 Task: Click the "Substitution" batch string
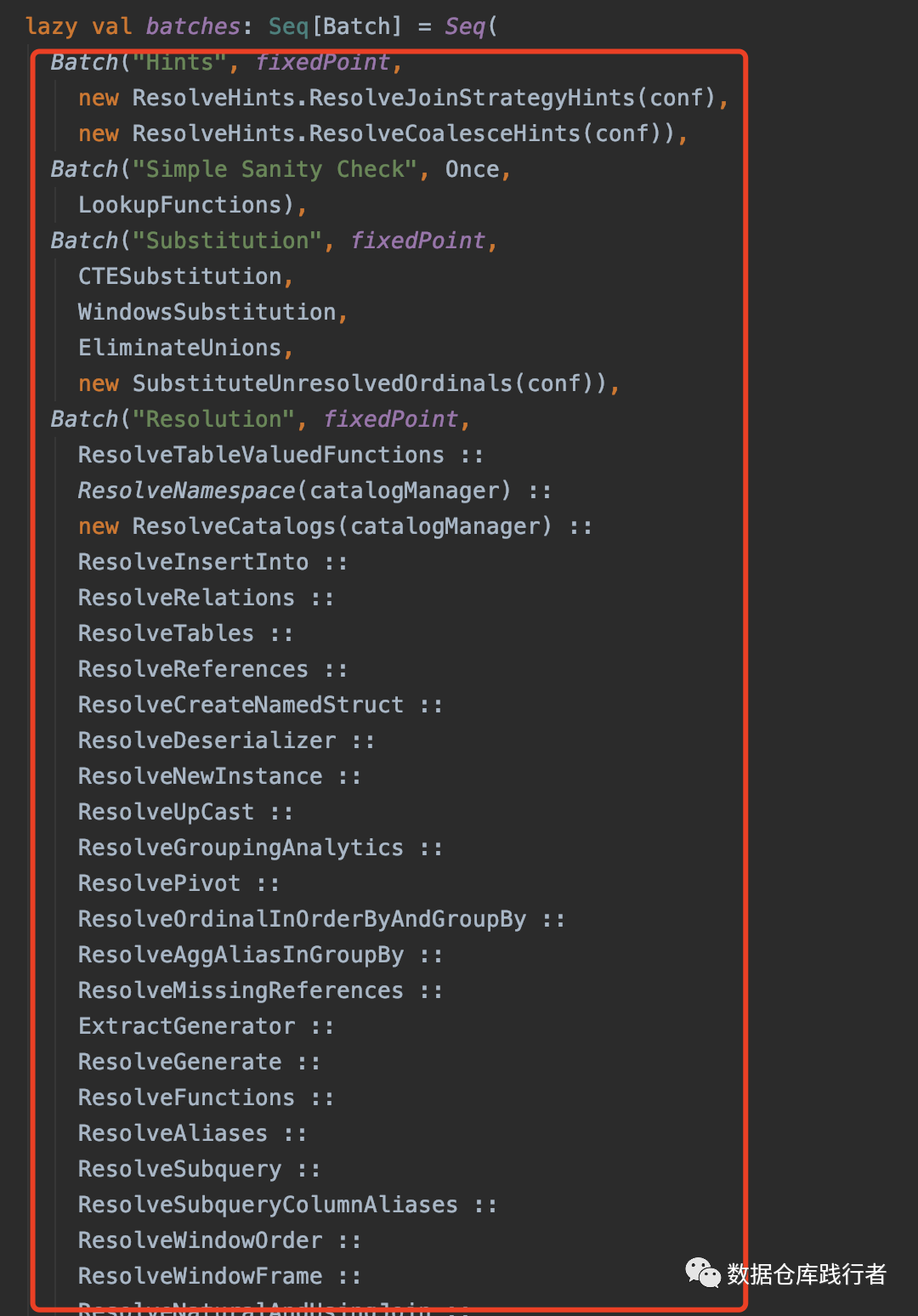click(x=227, y=241)
